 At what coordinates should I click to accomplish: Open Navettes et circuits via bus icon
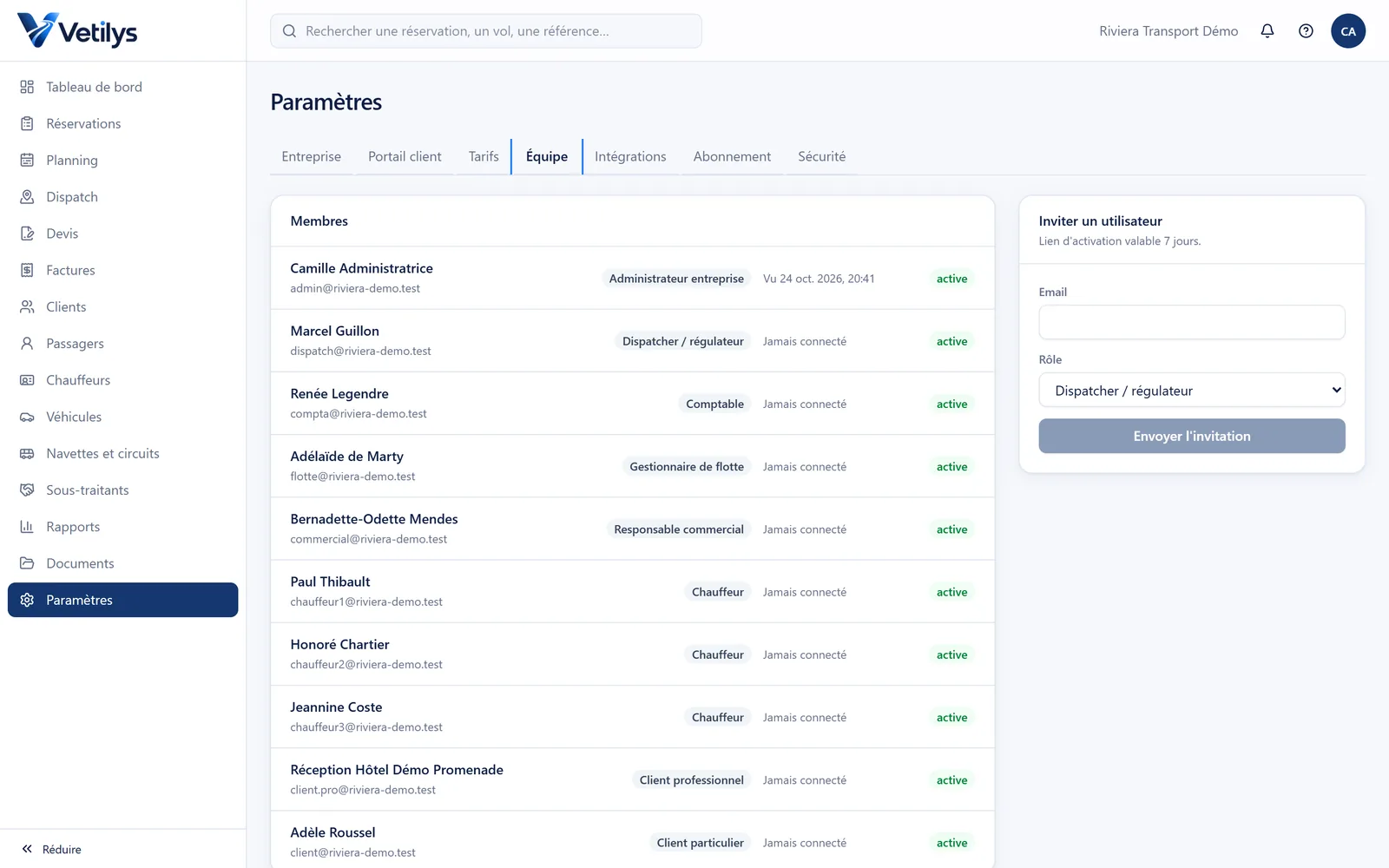tap(27, 454)
